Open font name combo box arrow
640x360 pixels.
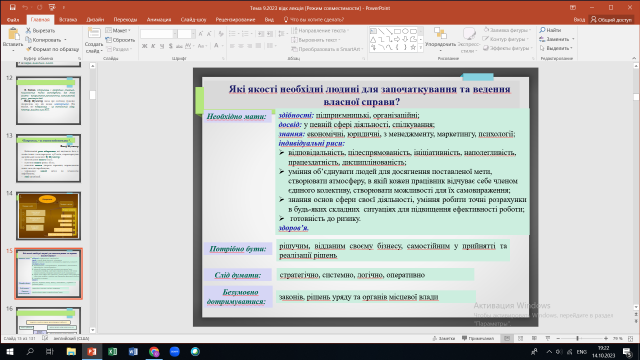point(175,34)
